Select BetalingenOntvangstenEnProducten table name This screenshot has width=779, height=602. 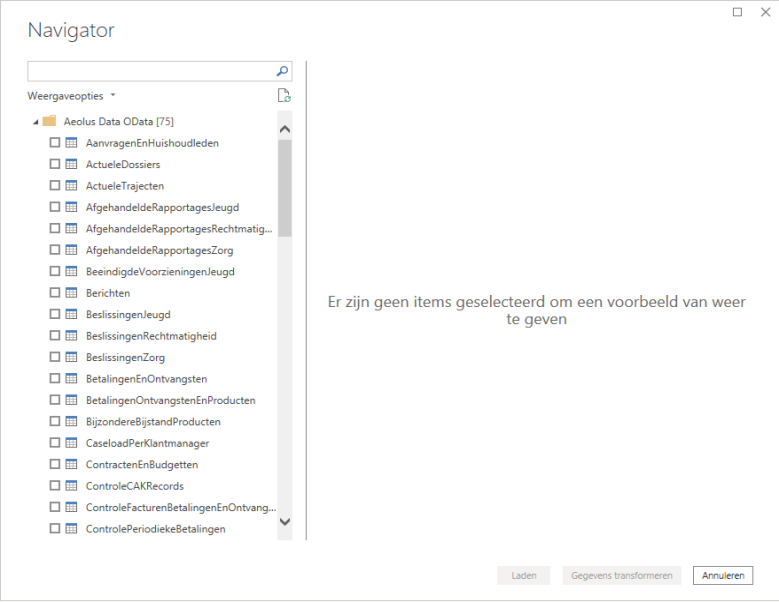[x=170, y=400]
